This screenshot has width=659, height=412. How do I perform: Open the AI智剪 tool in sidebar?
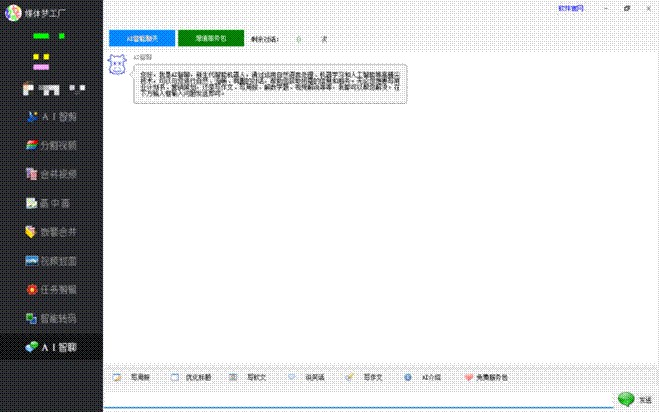pyautogui.click(x=51, y=116)
